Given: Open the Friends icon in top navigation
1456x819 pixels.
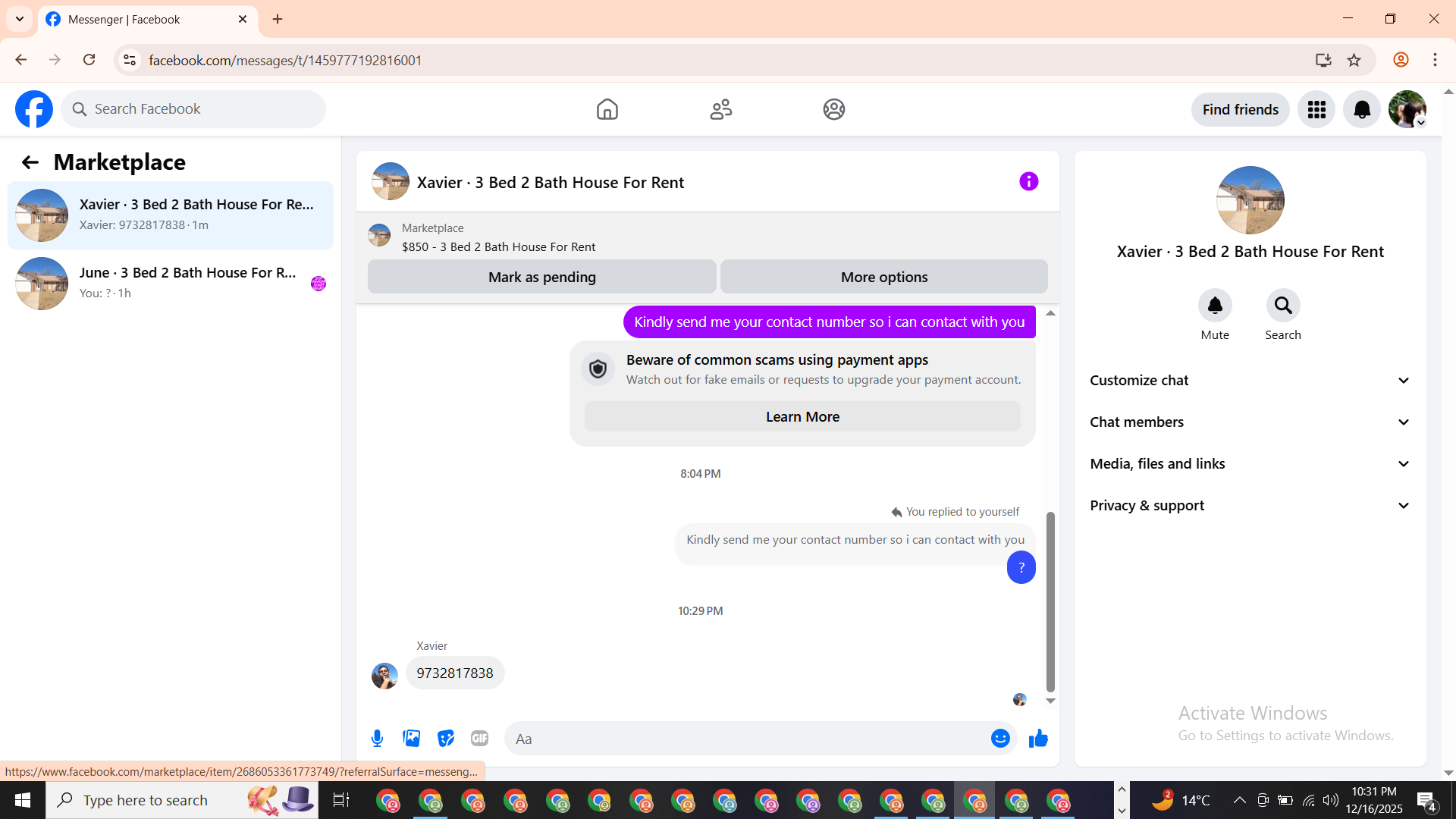Looking at the screenshot, I should [x=720, y=109].
